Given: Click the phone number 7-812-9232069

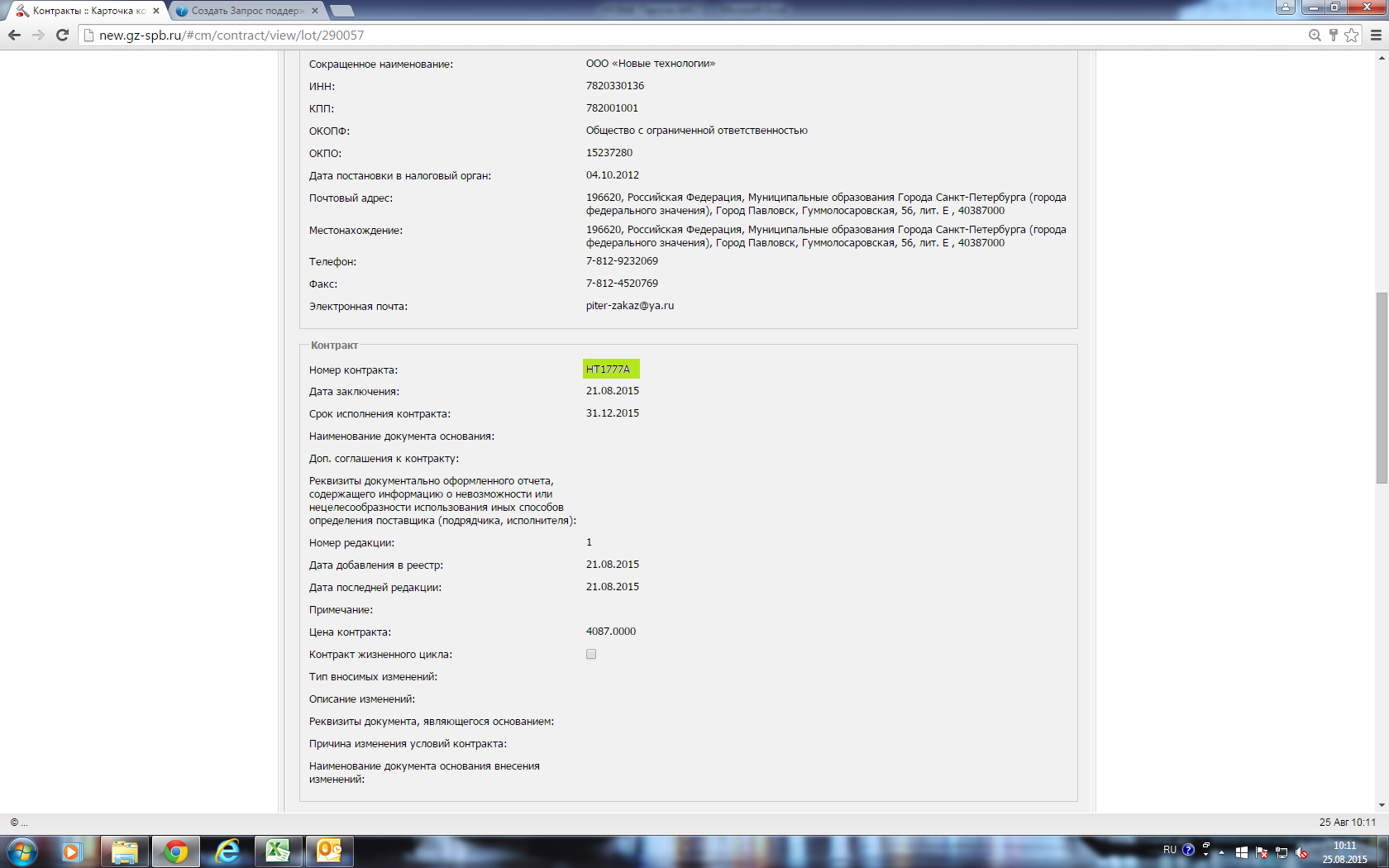Looking at the screenshot, I should click(623, 261).
